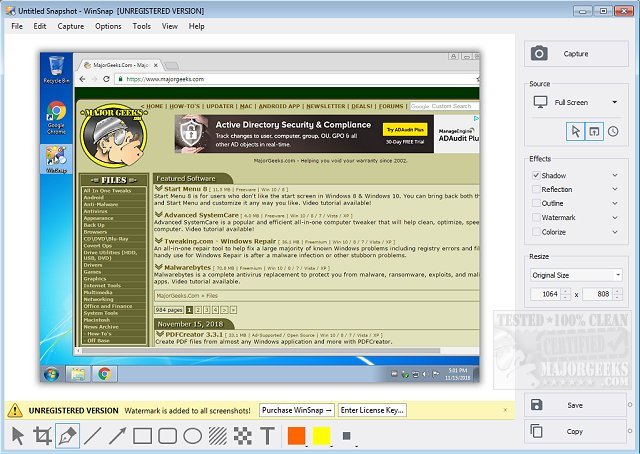Click the Save button
Viewport: 640px width, 454px height.
[x=576, y=405]
